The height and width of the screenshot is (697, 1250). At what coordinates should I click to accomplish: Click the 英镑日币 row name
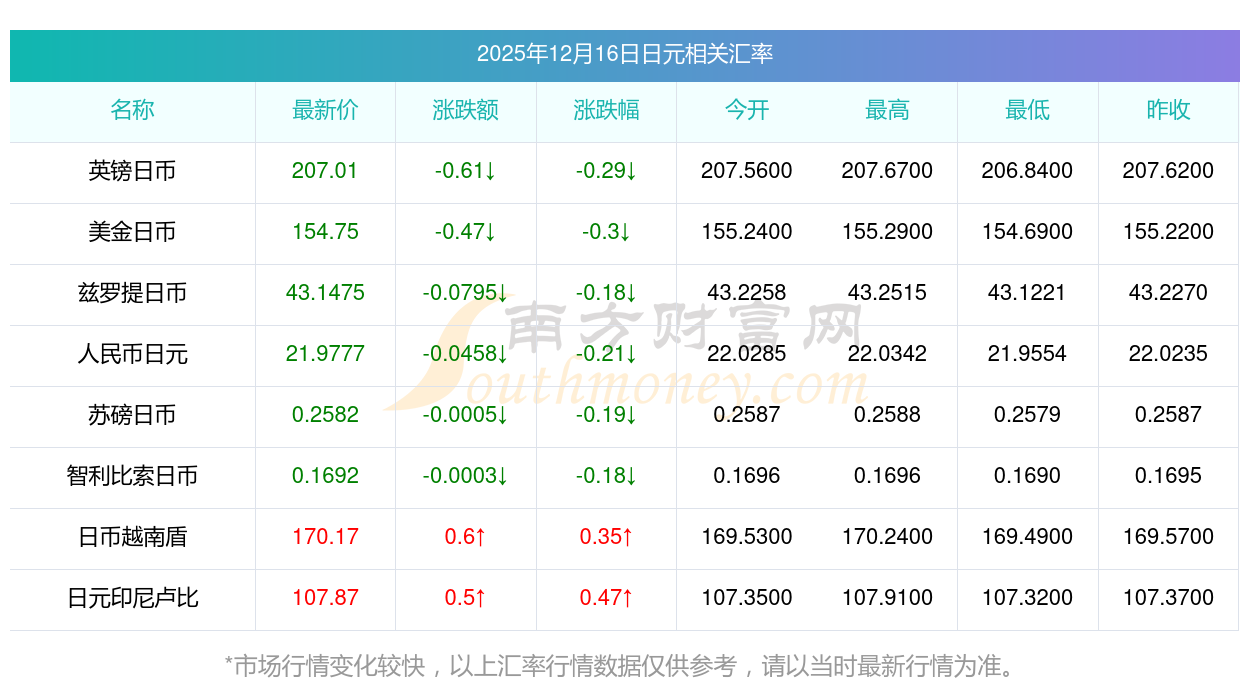coord(132,171)
